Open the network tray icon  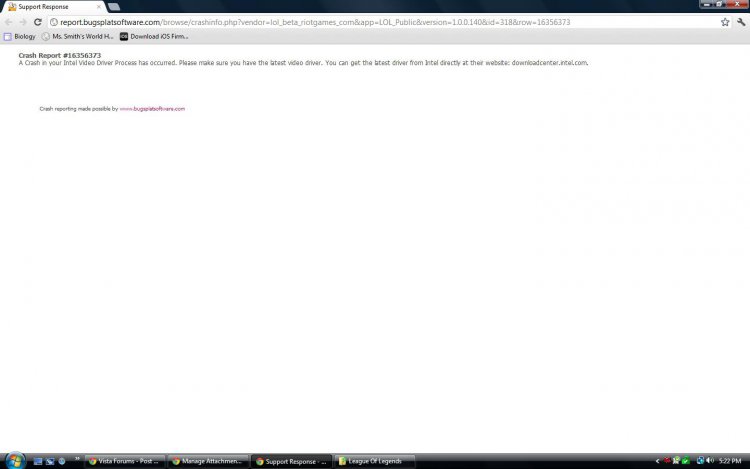point(700,461)
